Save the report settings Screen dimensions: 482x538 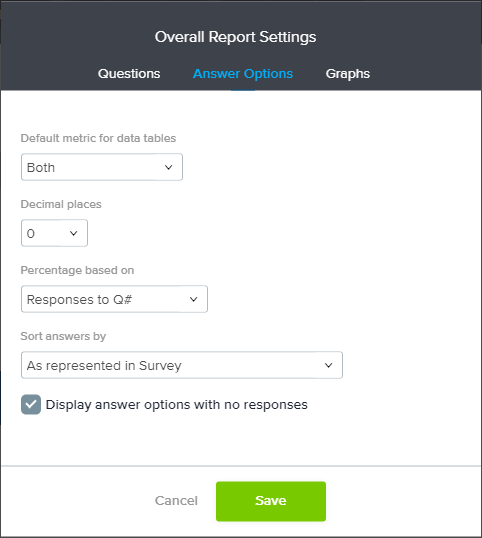point(271,501)
